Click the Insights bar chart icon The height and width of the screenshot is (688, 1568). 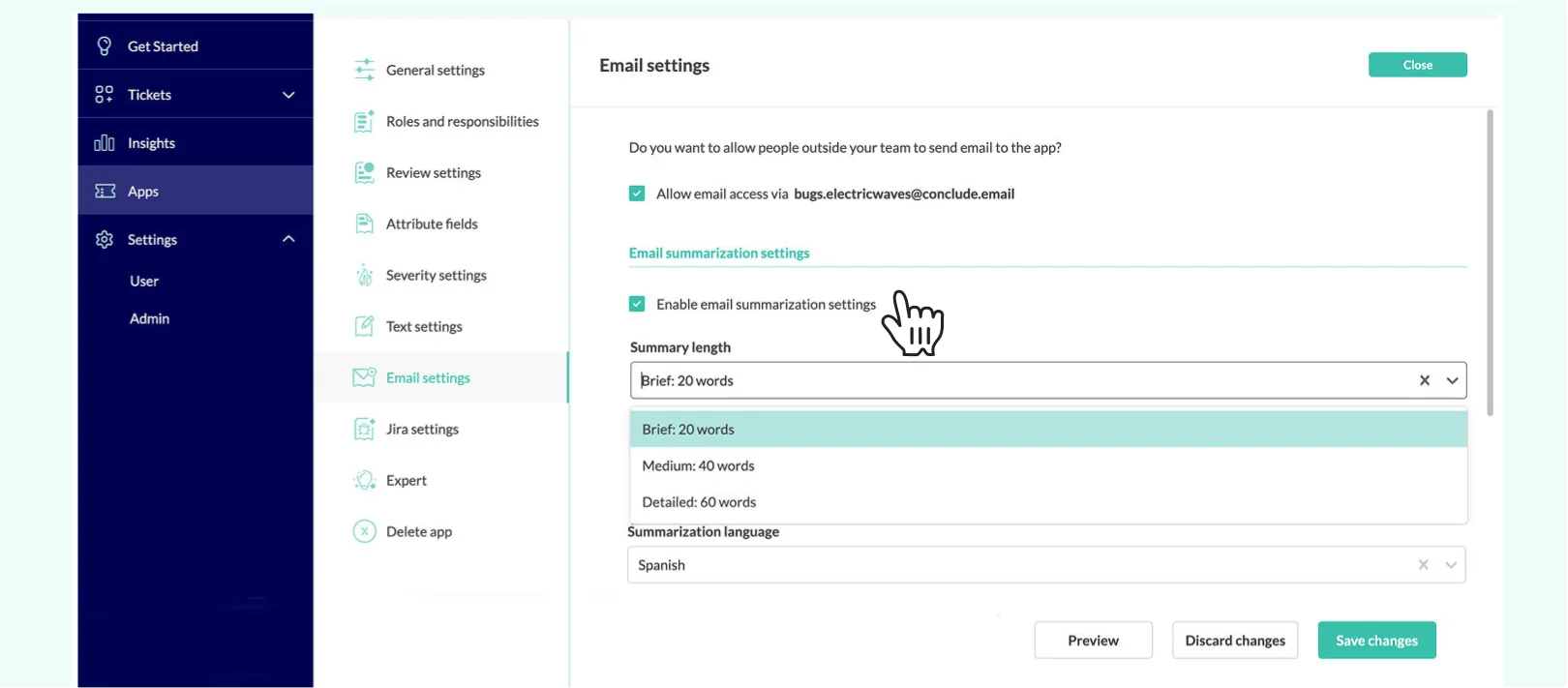[104, 142]
